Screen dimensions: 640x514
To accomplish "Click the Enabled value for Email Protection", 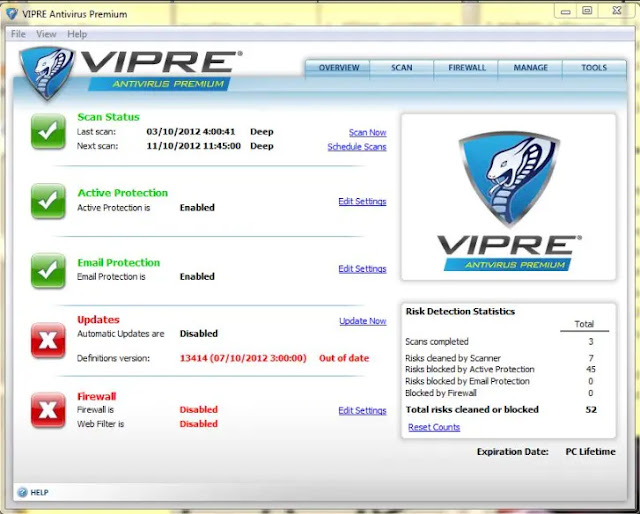I will pos(197,276).
